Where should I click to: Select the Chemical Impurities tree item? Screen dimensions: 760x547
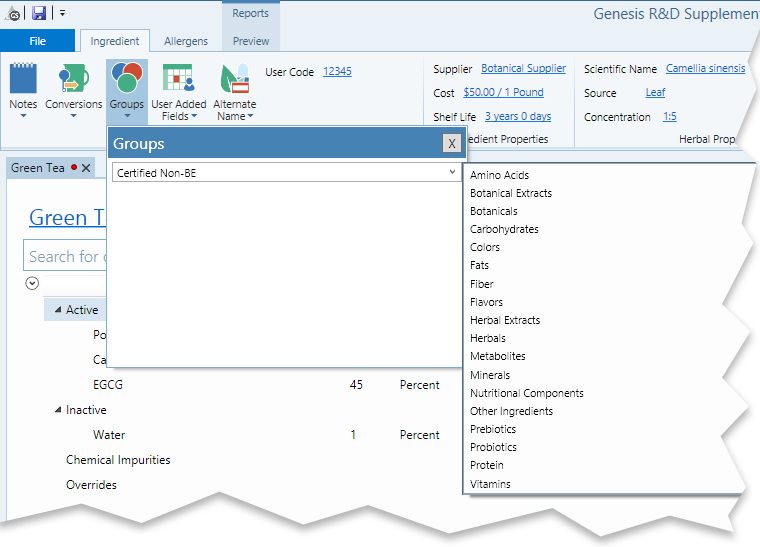coord(118,460)
